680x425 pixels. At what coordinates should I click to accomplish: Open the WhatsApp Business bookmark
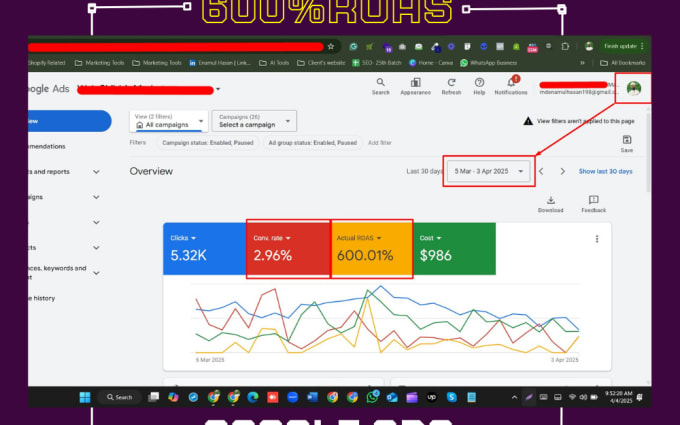[x=489, y=63]
